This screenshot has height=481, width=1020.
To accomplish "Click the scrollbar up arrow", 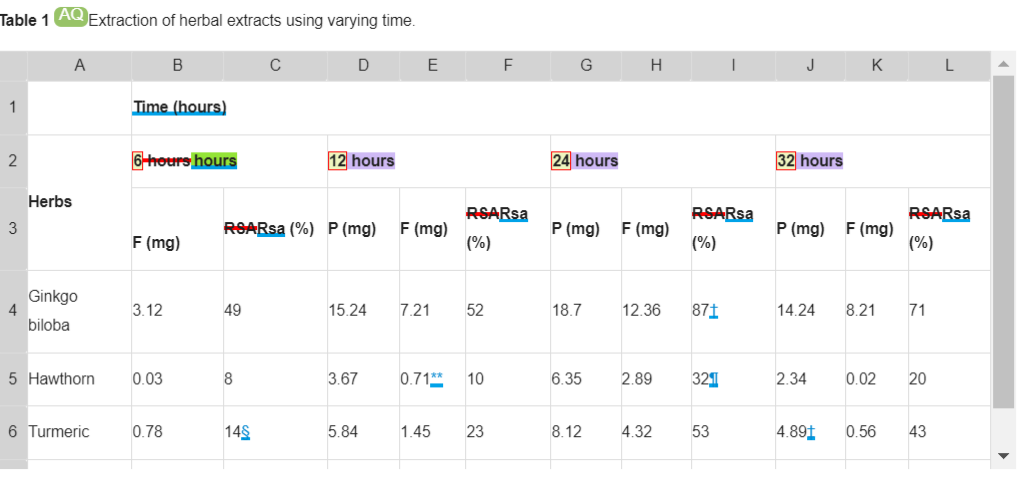I will pos(1004,65).
